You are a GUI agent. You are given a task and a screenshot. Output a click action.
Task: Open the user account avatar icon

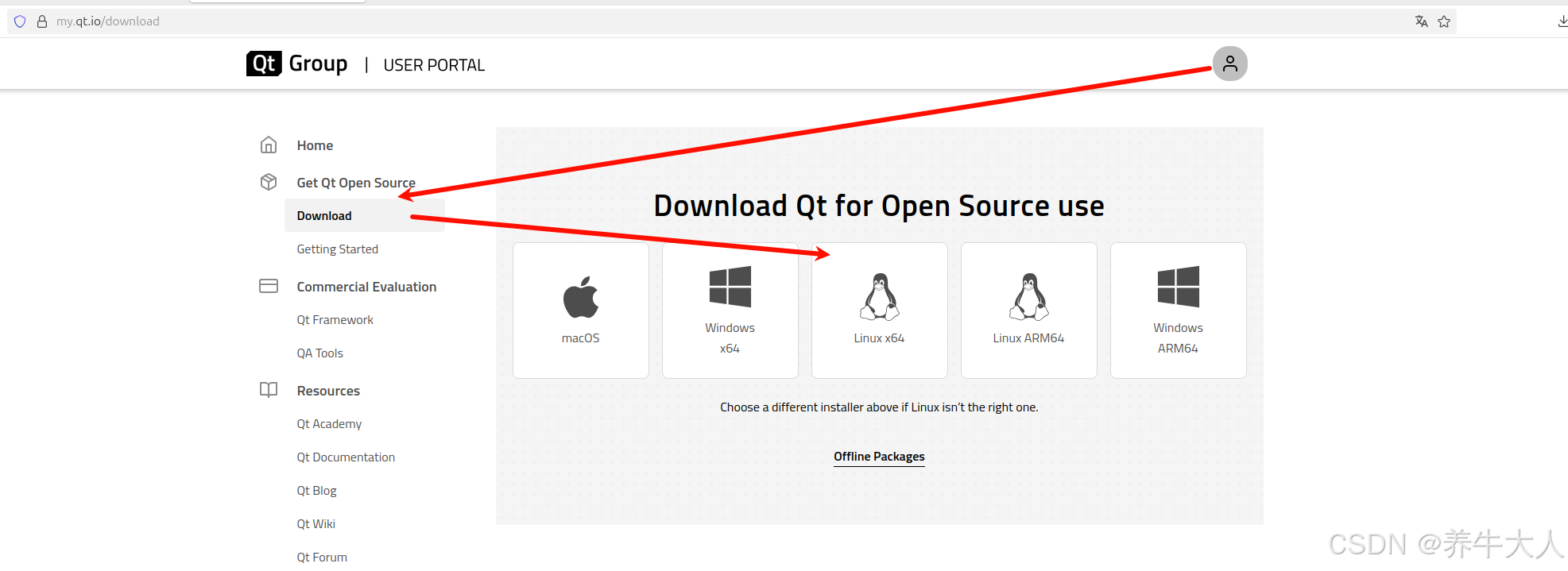coord(1229,64)
